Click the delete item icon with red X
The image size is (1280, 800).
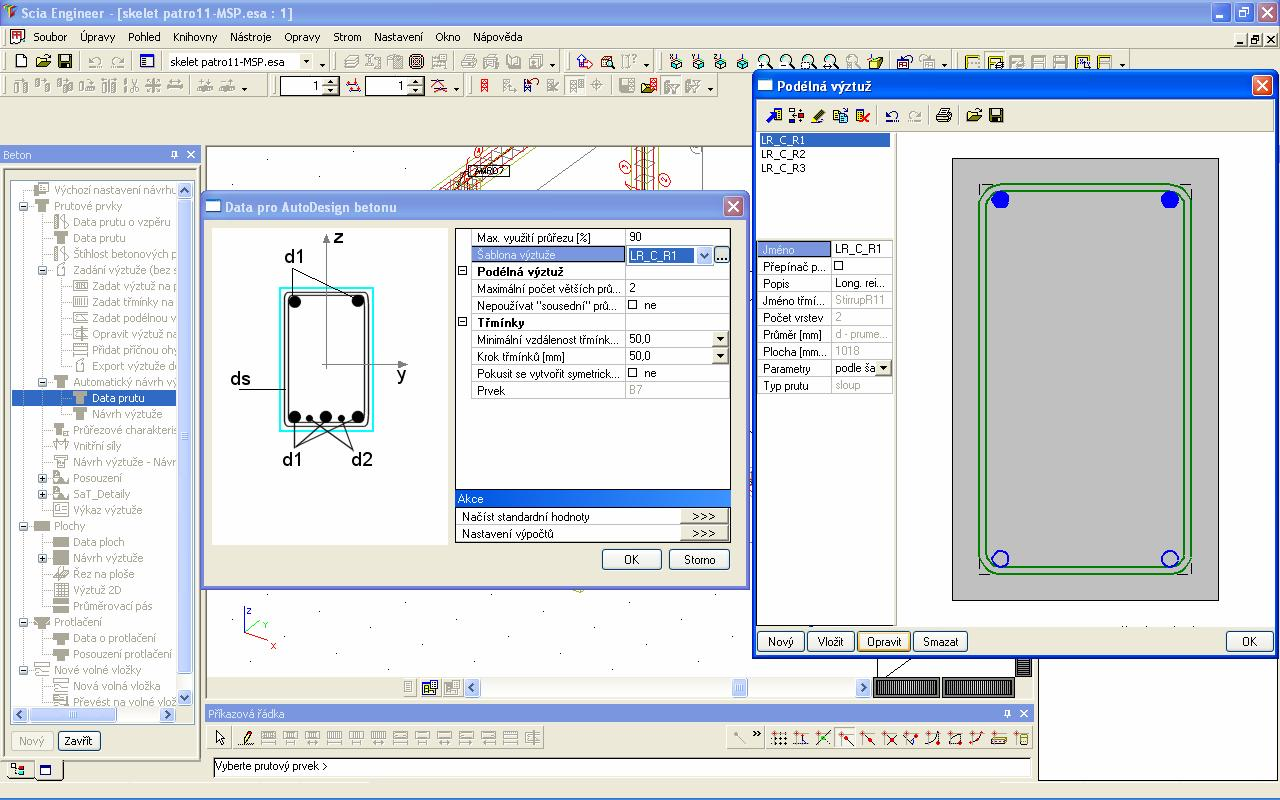863,116
